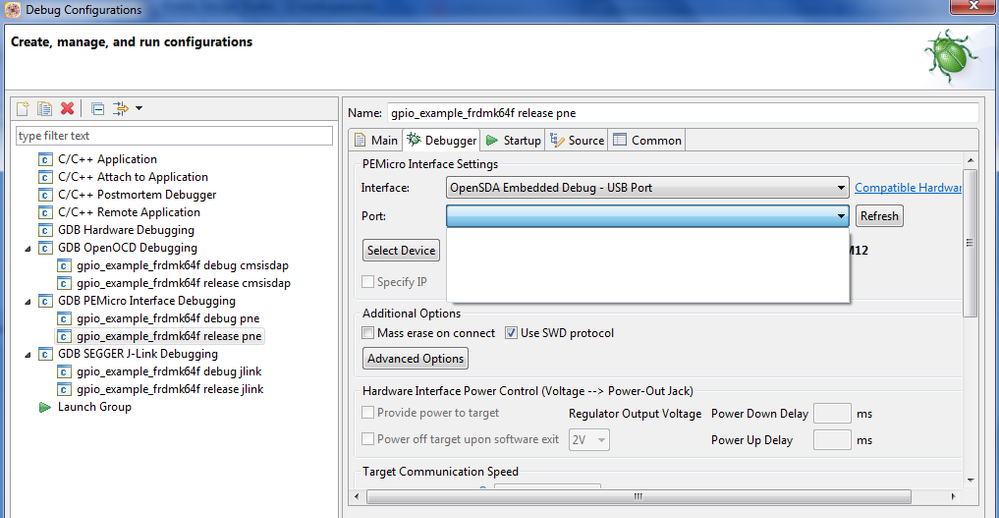Switch to the Debugger tab
Screen dimensions: 999x518
coord(442,140)
